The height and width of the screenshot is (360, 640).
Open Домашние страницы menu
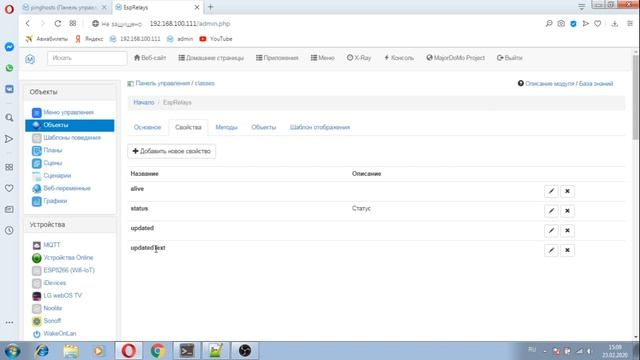pyautogui.click(x=211, y=58)
